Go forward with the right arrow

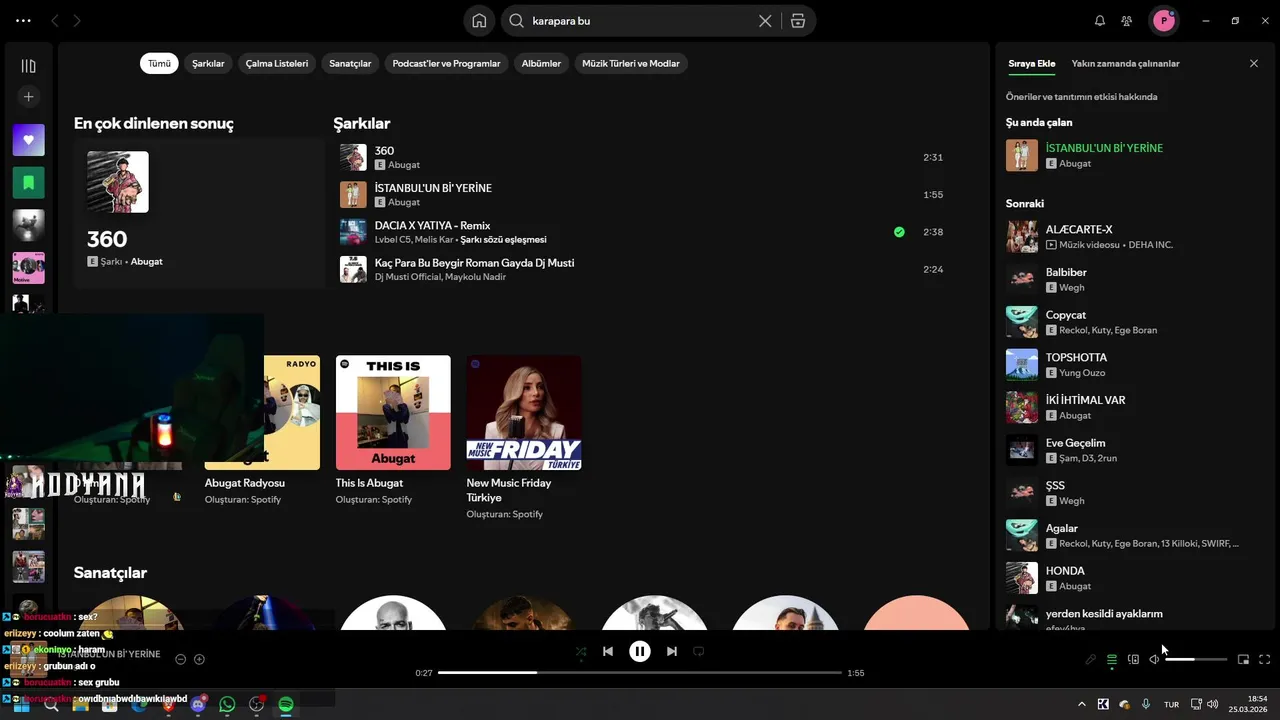(x=77, y=20)
